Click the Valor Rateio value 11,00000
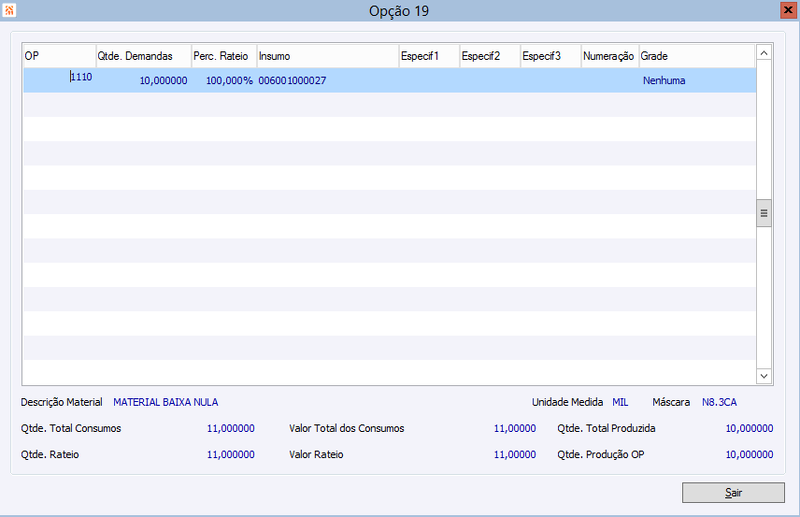Viewport: 800px width, 517px height. [x=515, y=454]
